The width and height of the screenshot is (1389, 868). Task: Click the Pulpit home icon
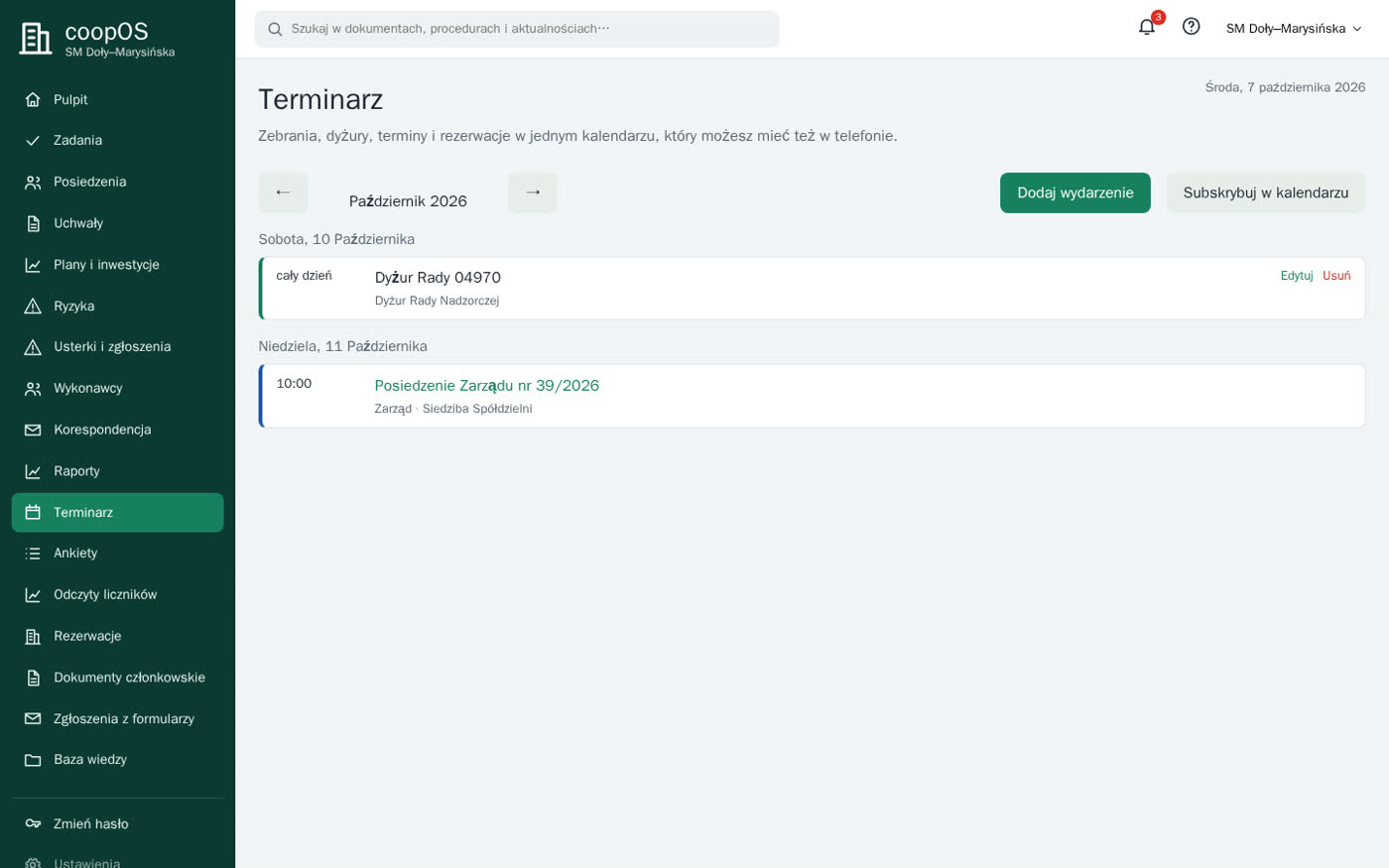coord(33,99)
